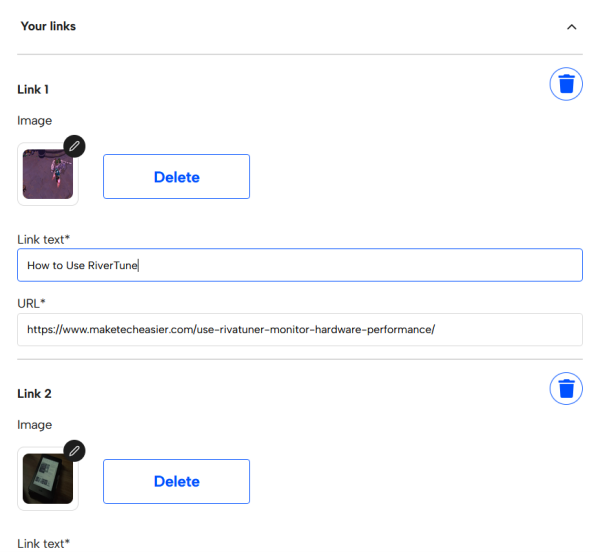Select the Your links heading

48,26
